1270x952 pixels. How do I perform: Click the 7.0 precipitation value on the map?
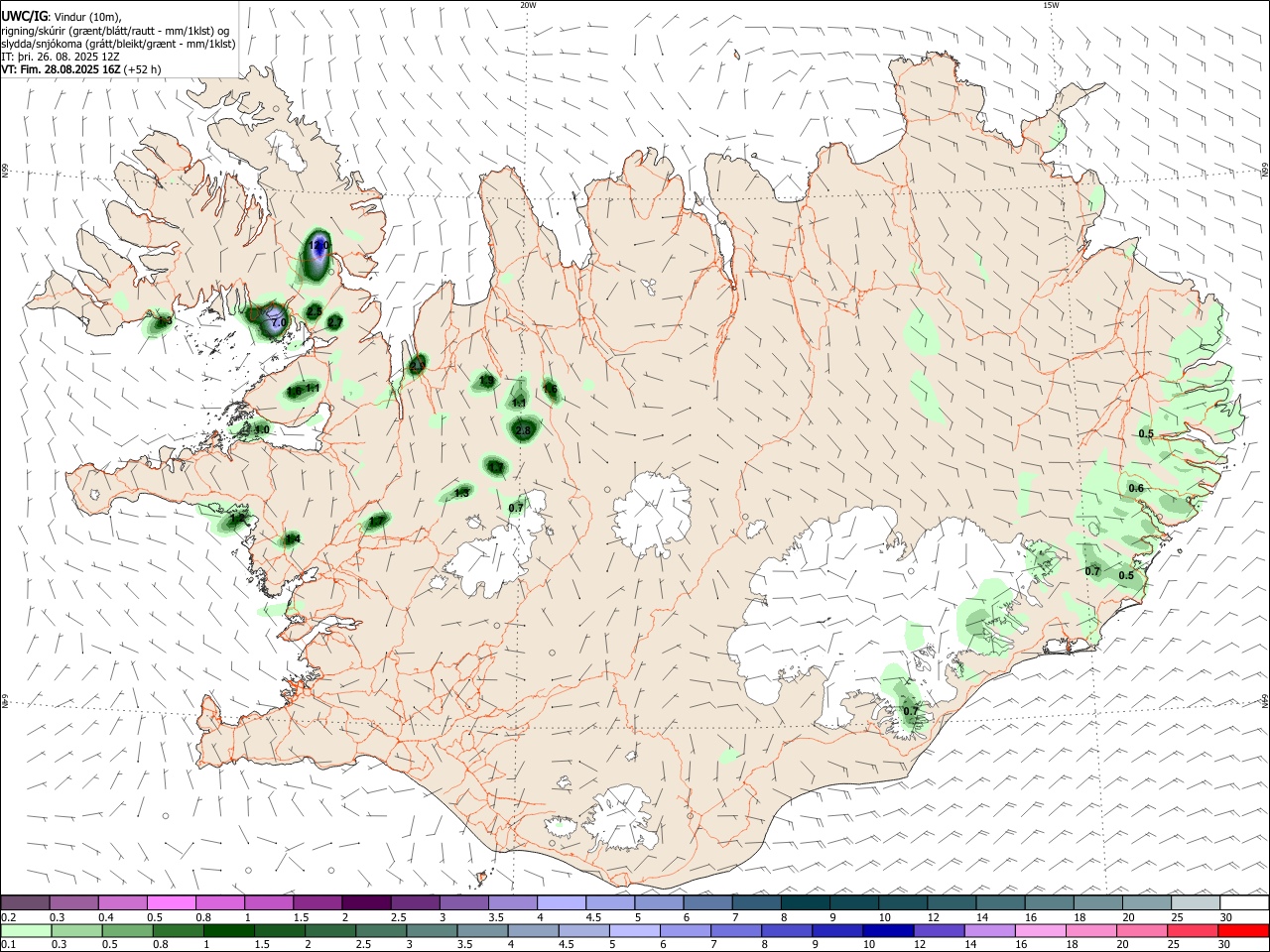point(279,323)
